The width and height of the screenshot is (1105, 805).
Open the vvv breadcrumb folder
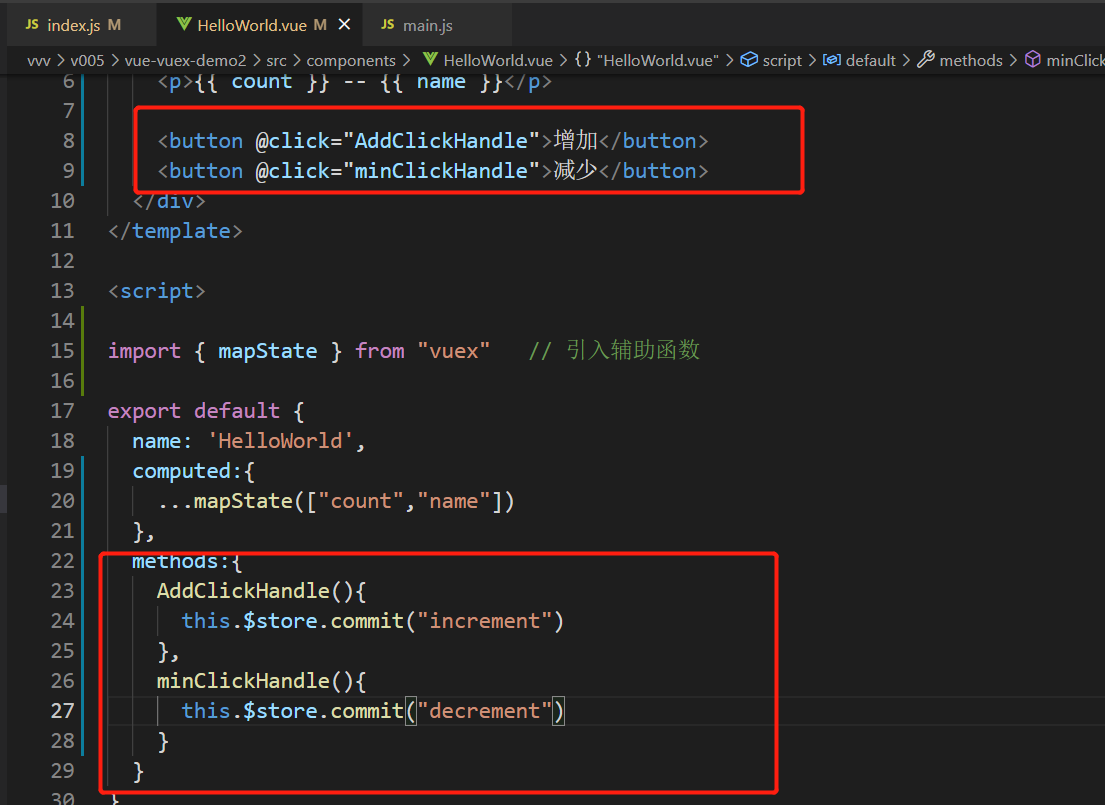[x=39, y=61]
